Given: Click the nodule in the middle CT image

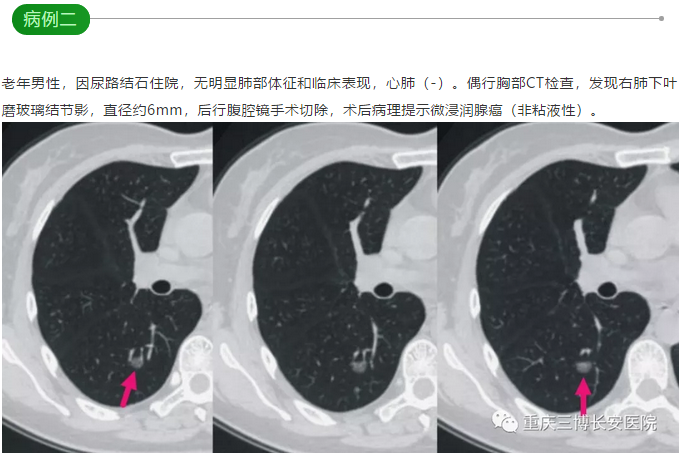Looking at the screenshot, I should tap(359, 367).
